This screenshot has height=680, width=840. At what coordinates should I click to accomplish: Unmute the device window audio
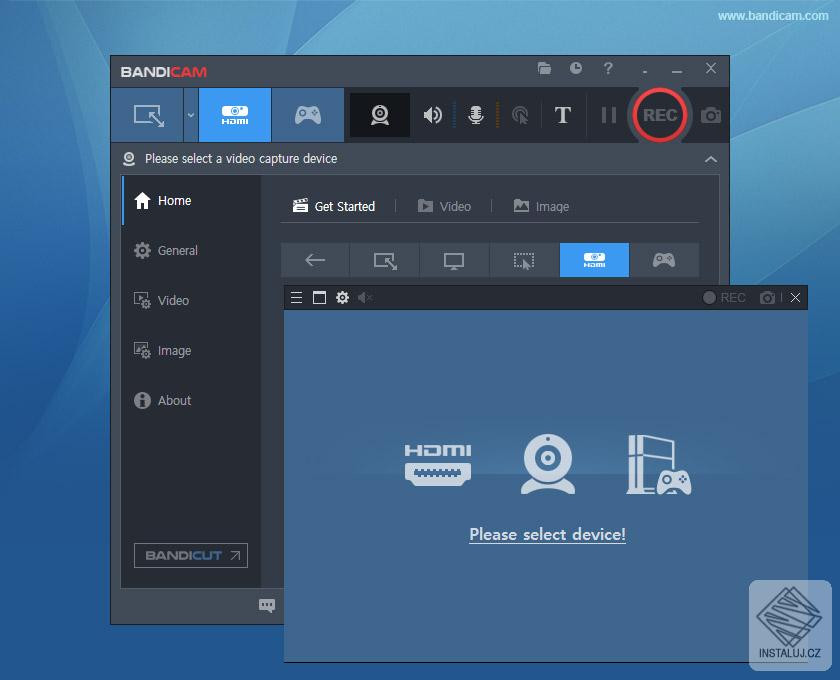click(x=365, y=297)
